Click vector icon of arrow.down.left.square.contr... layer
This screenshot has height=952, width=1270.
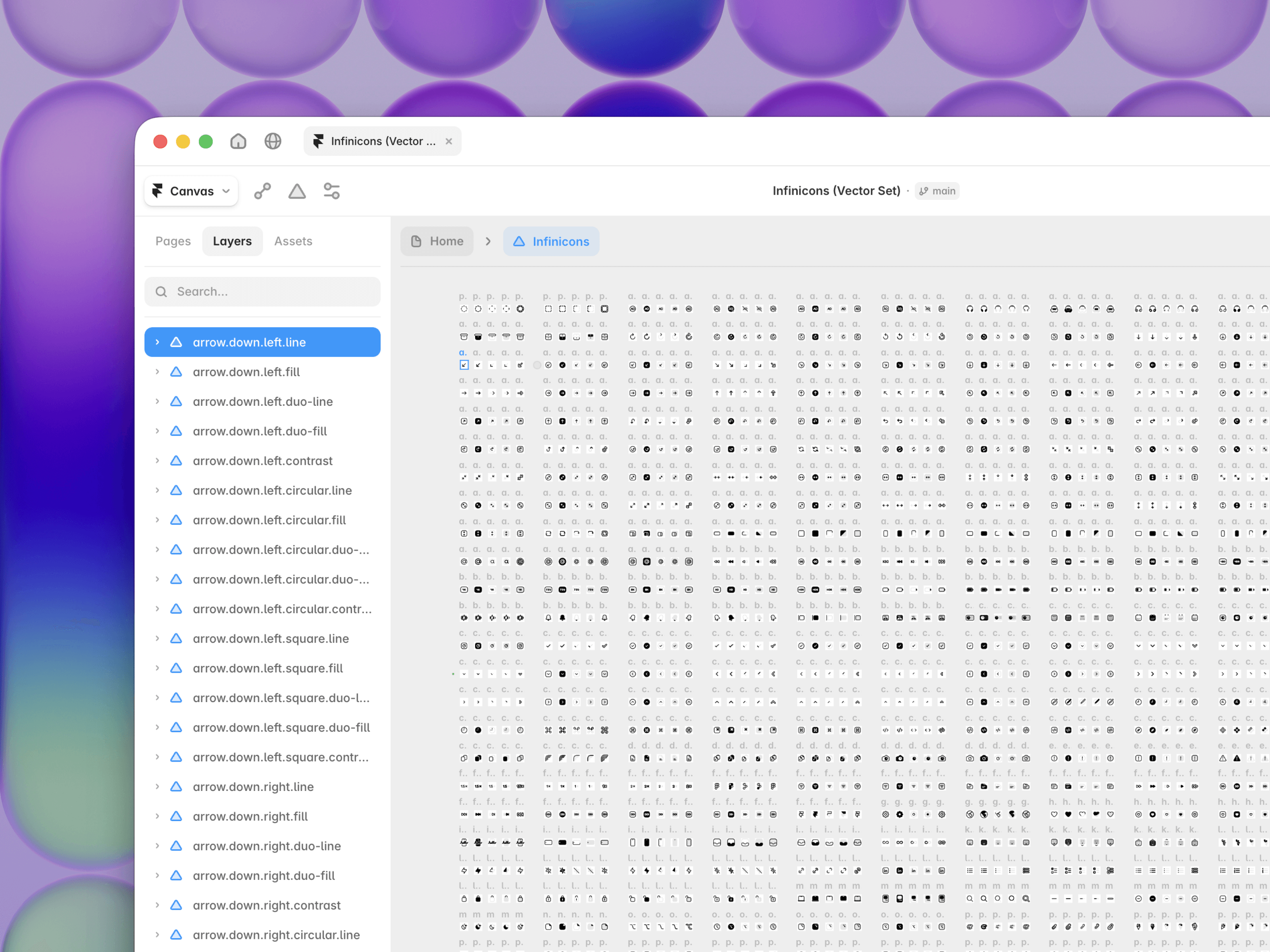pos(176,757)
